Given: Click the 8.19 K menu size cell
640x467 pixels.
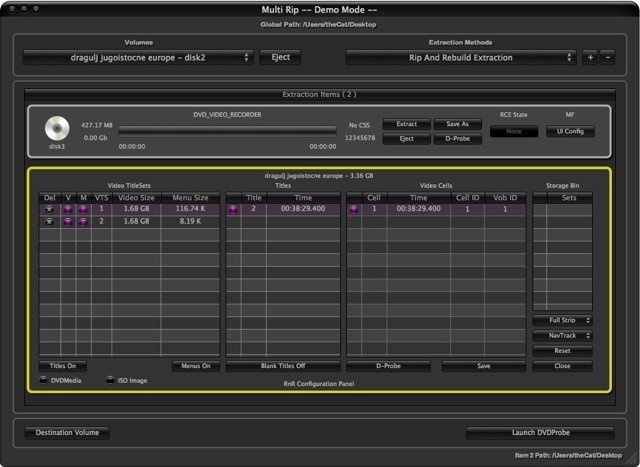Looking at the screenshot, I should (x=190, y=221).
